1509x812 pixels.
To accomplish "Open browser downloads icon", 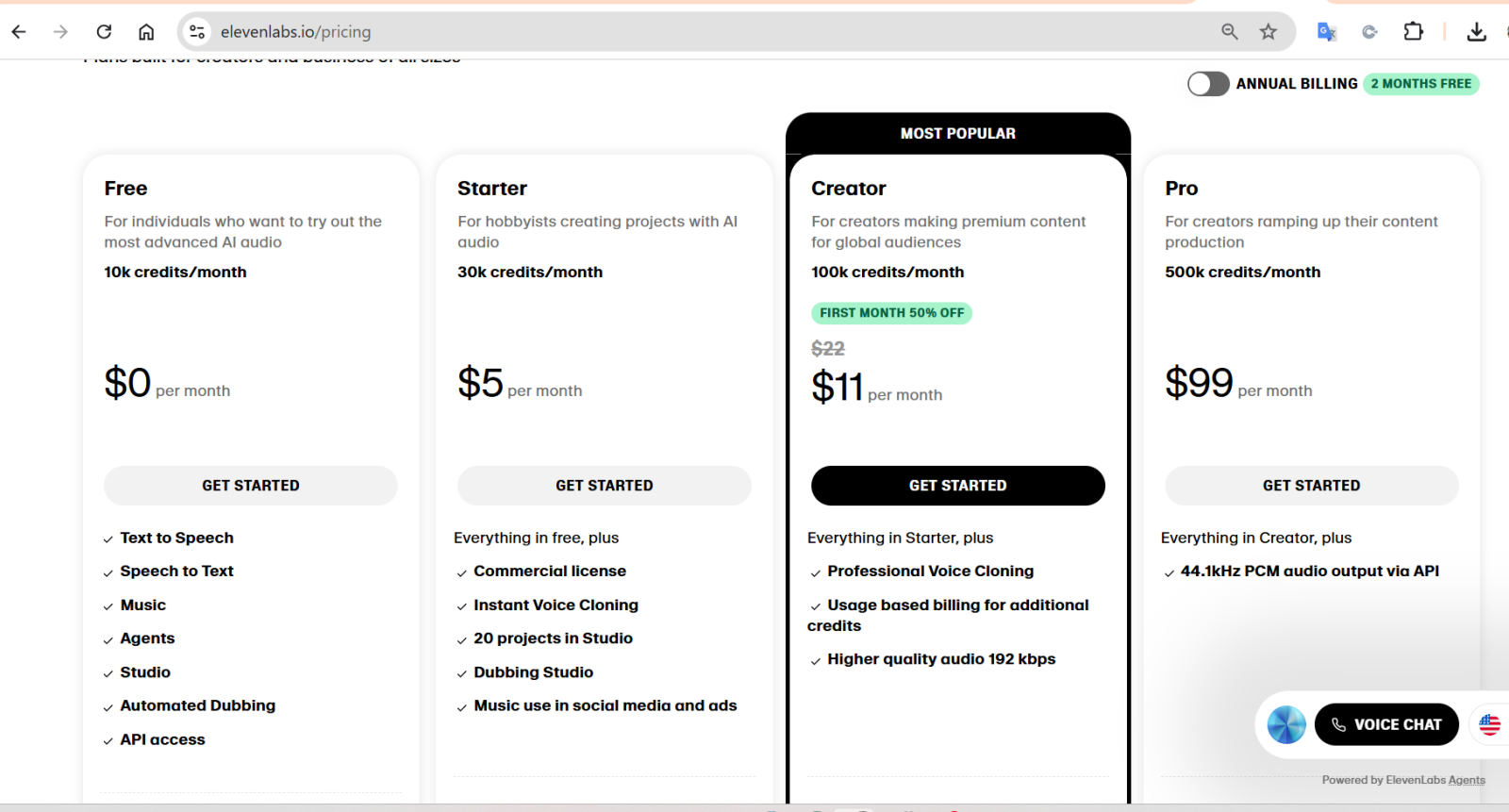I will click(x=1476, y=32).
